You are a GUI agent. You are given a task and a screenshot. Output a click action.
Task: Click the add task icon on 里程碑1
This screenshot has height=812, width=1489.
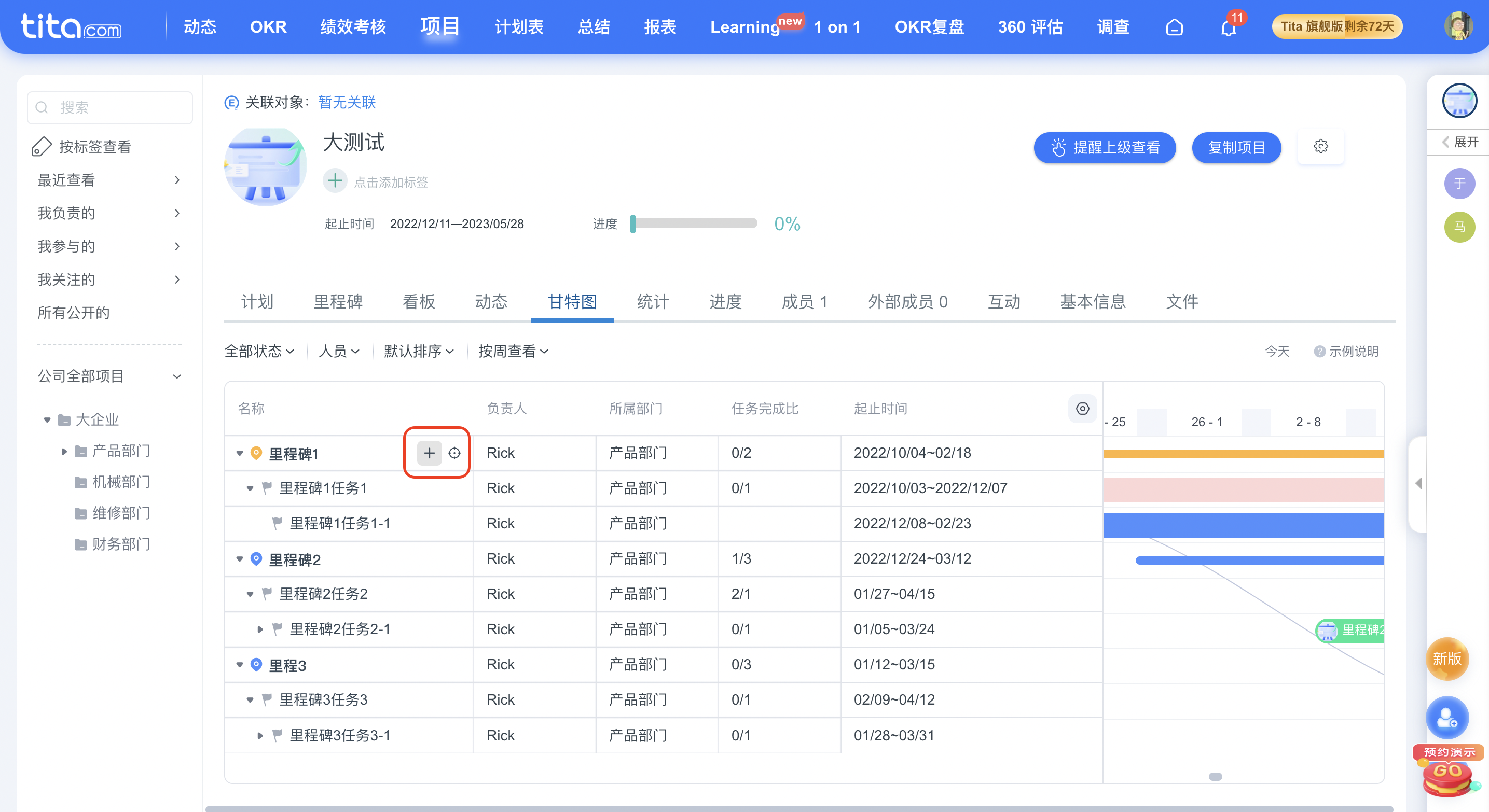(x=429, y=453)
